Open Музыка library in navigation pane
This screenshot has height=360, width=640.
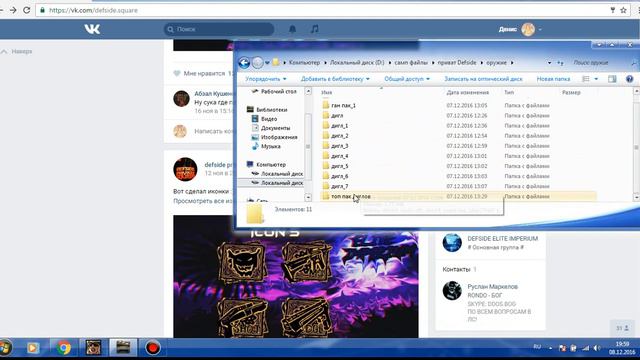coord(271,146)
